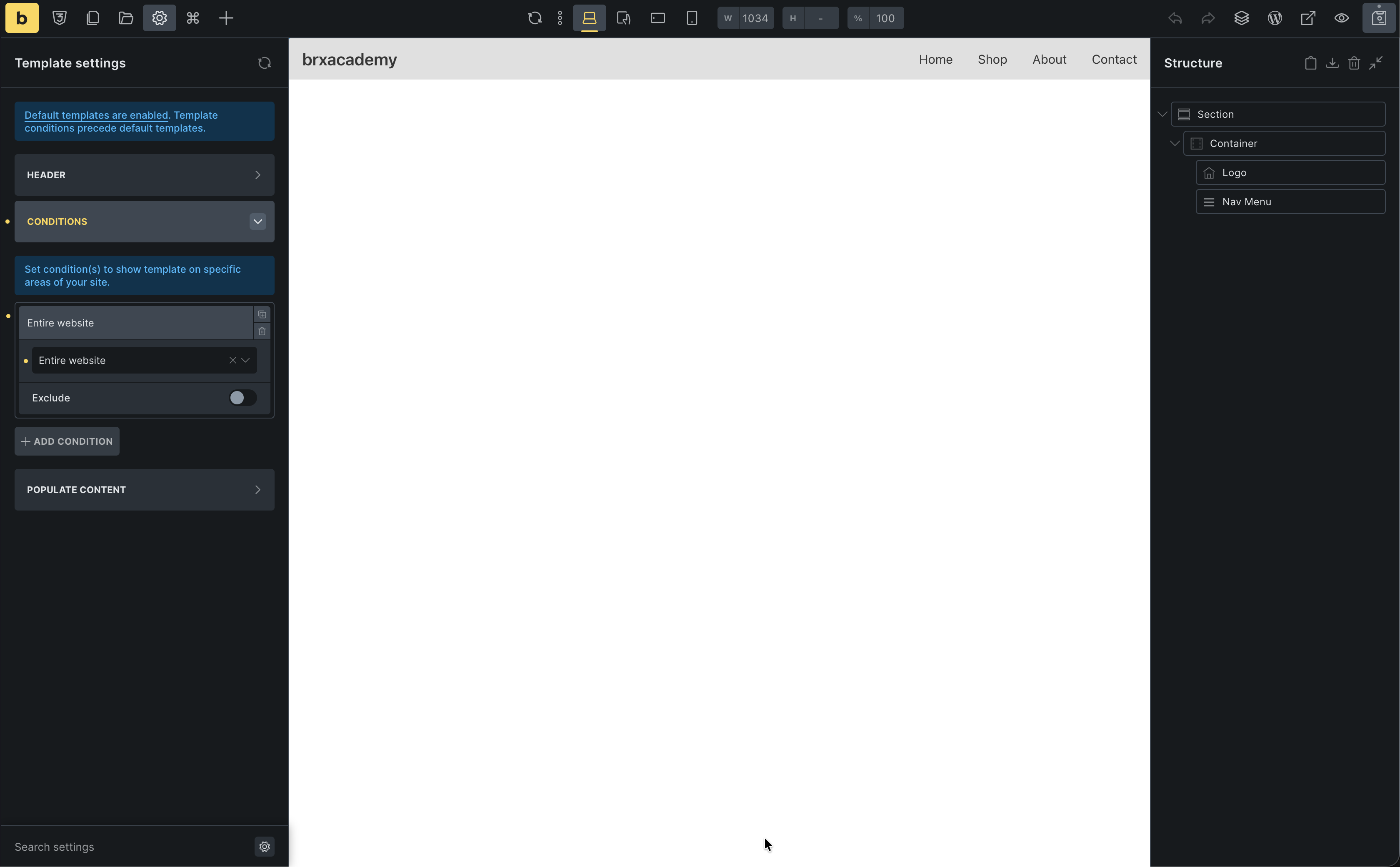Click the Shop nav menu item

(992, 60)
